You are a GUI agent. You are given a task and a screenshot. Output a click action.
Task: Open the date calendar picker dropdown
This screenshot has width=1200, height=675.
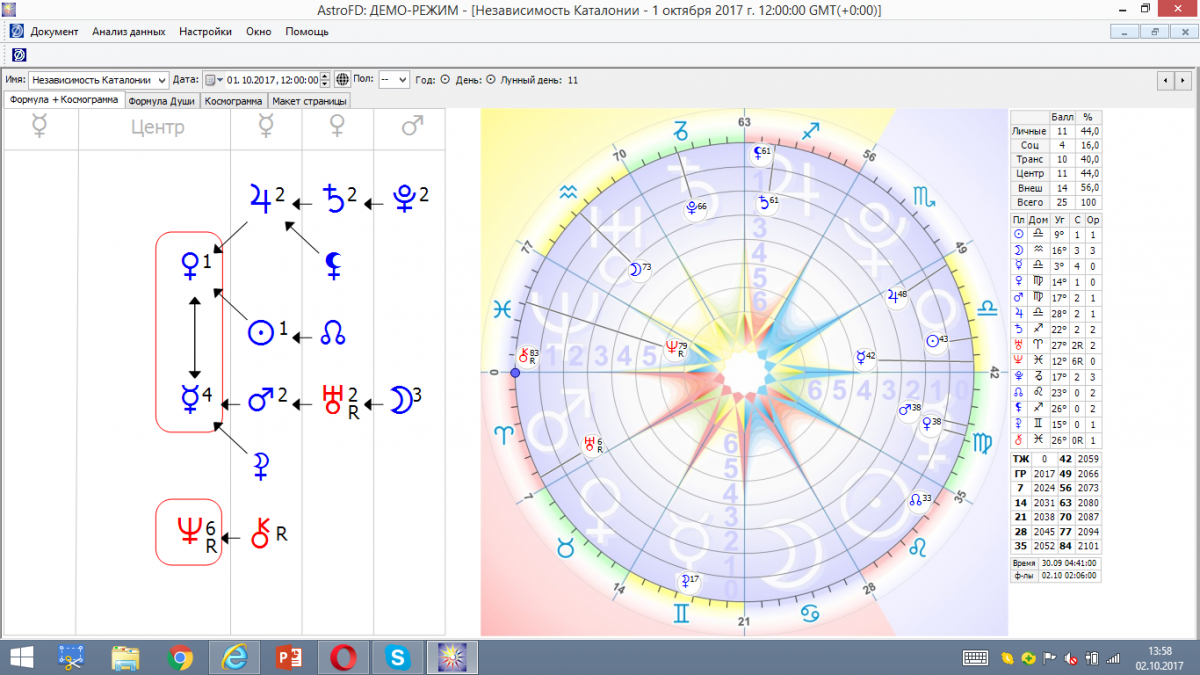(214, 80)
